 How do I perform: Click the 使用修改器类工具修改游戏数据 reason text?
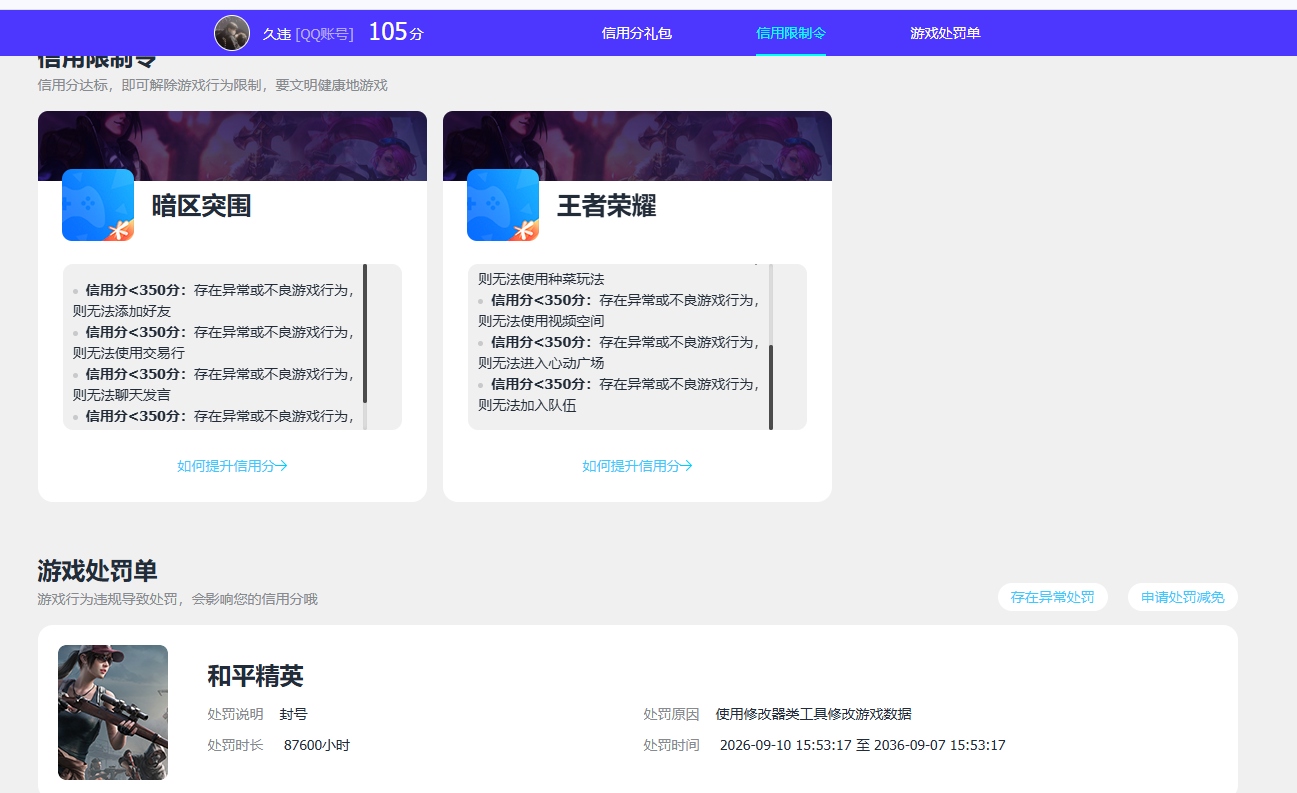pos(814,714)
